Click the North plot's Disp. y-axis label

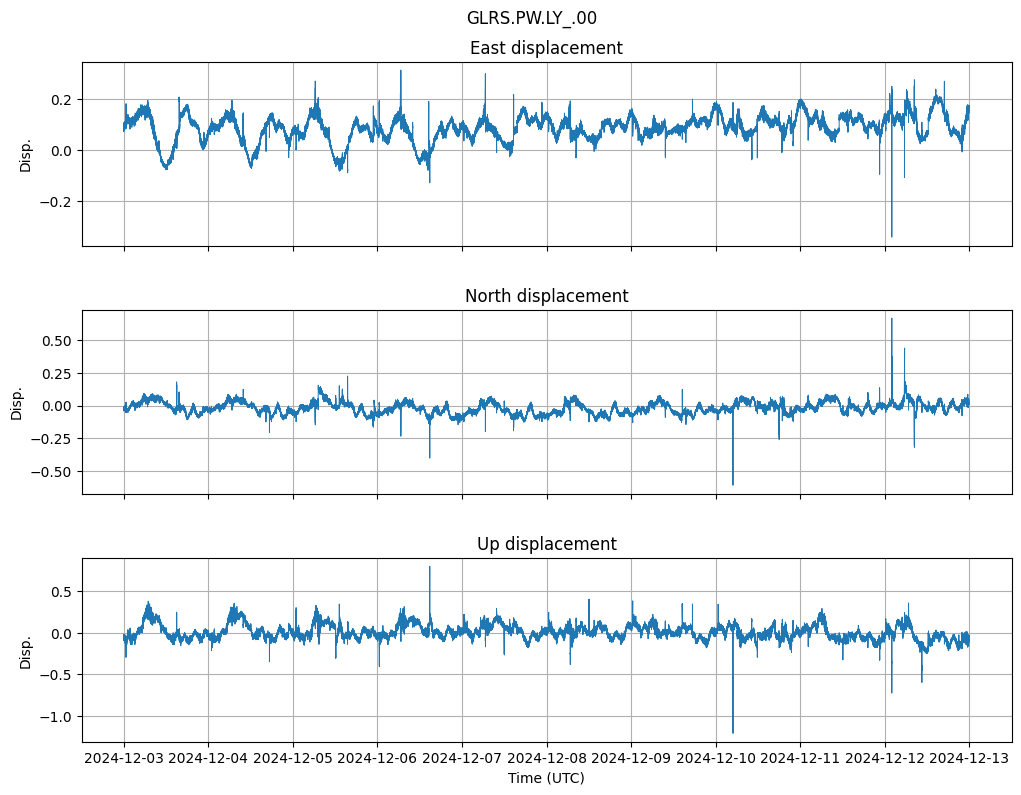tap(17, 403)
